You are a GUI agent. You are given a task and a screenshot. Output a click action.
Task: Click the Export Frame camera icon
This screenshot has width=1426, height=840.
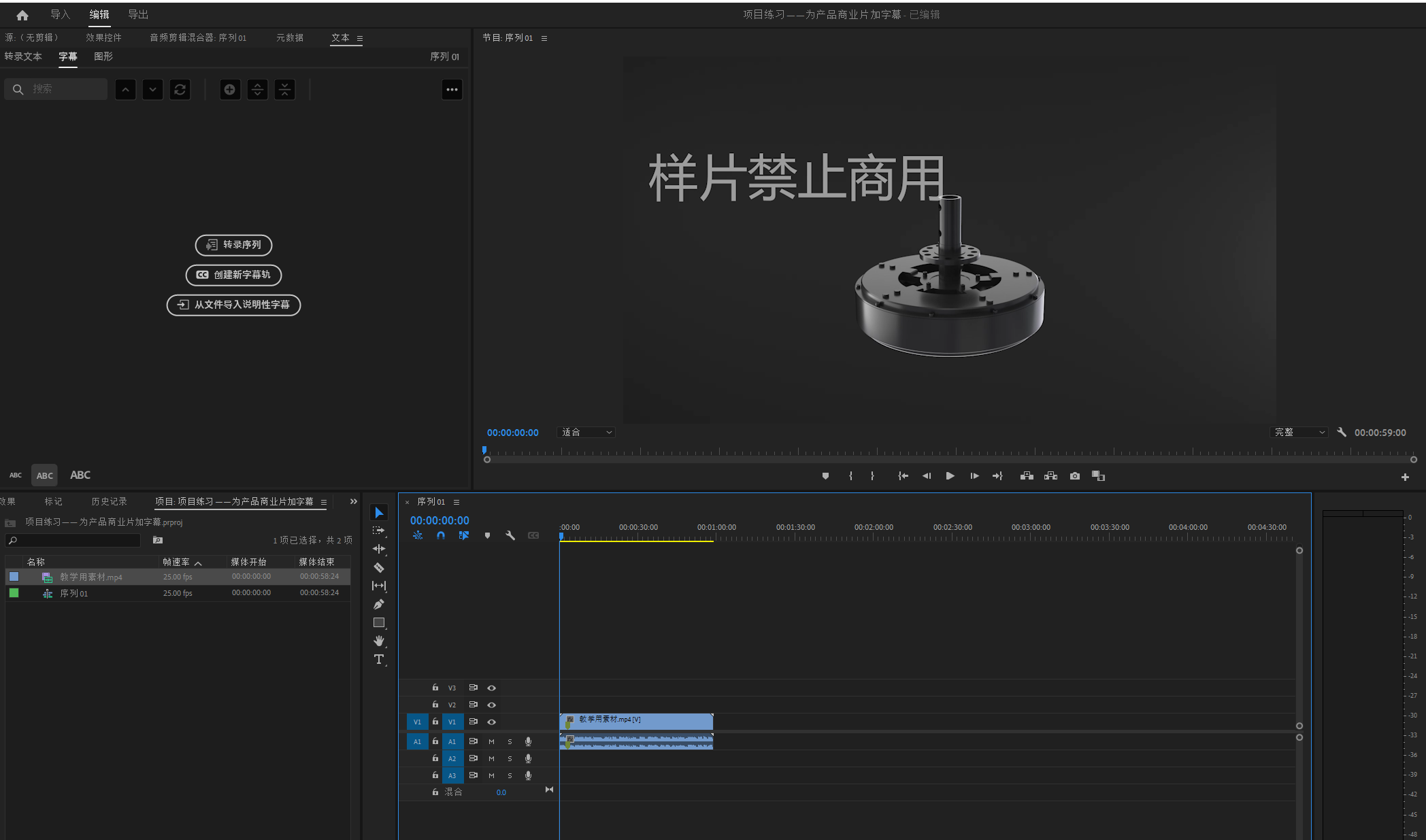1074,476
